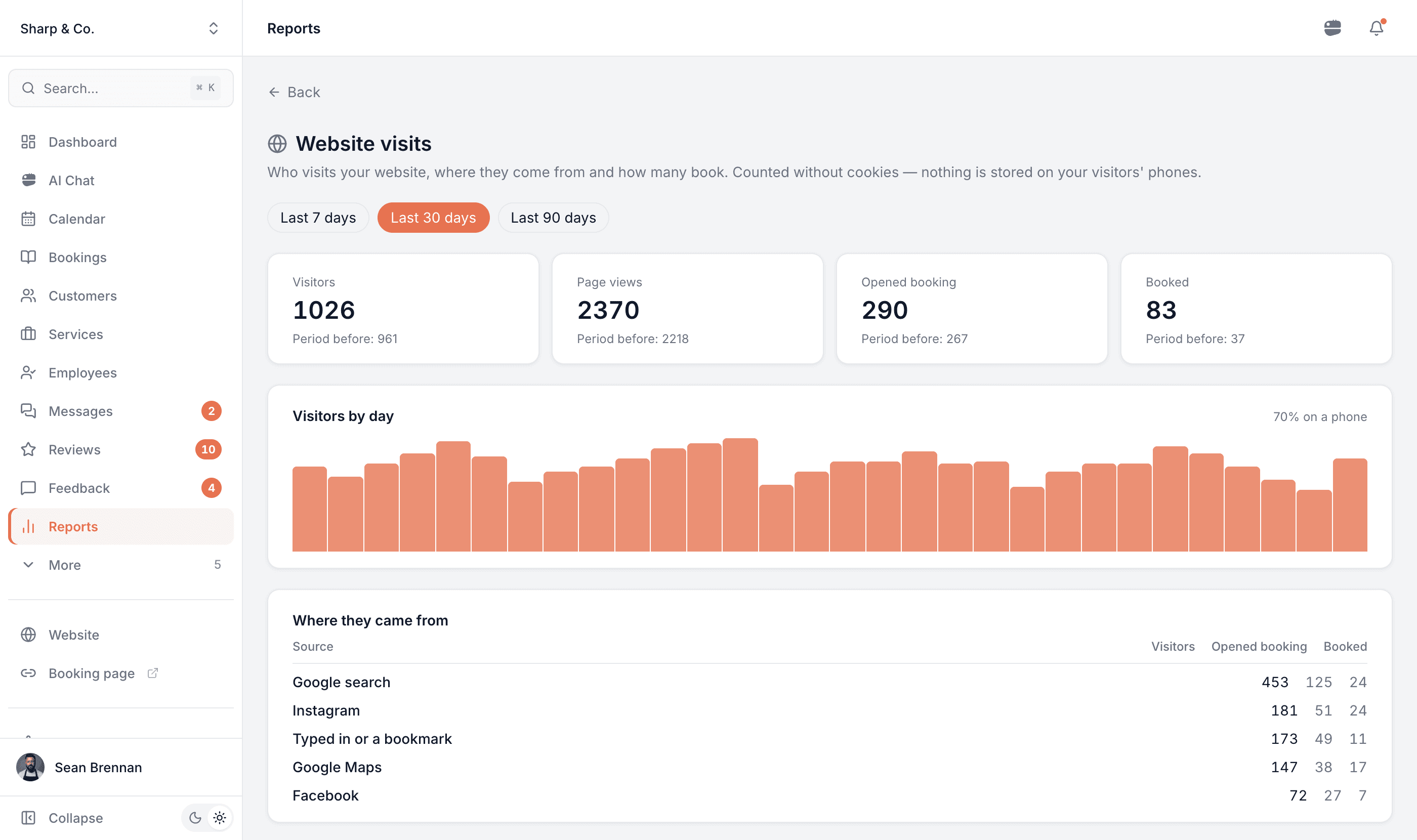Open the Feedback menu item
This screenshot has width=1417, height=840.
[x=120, y=488]
